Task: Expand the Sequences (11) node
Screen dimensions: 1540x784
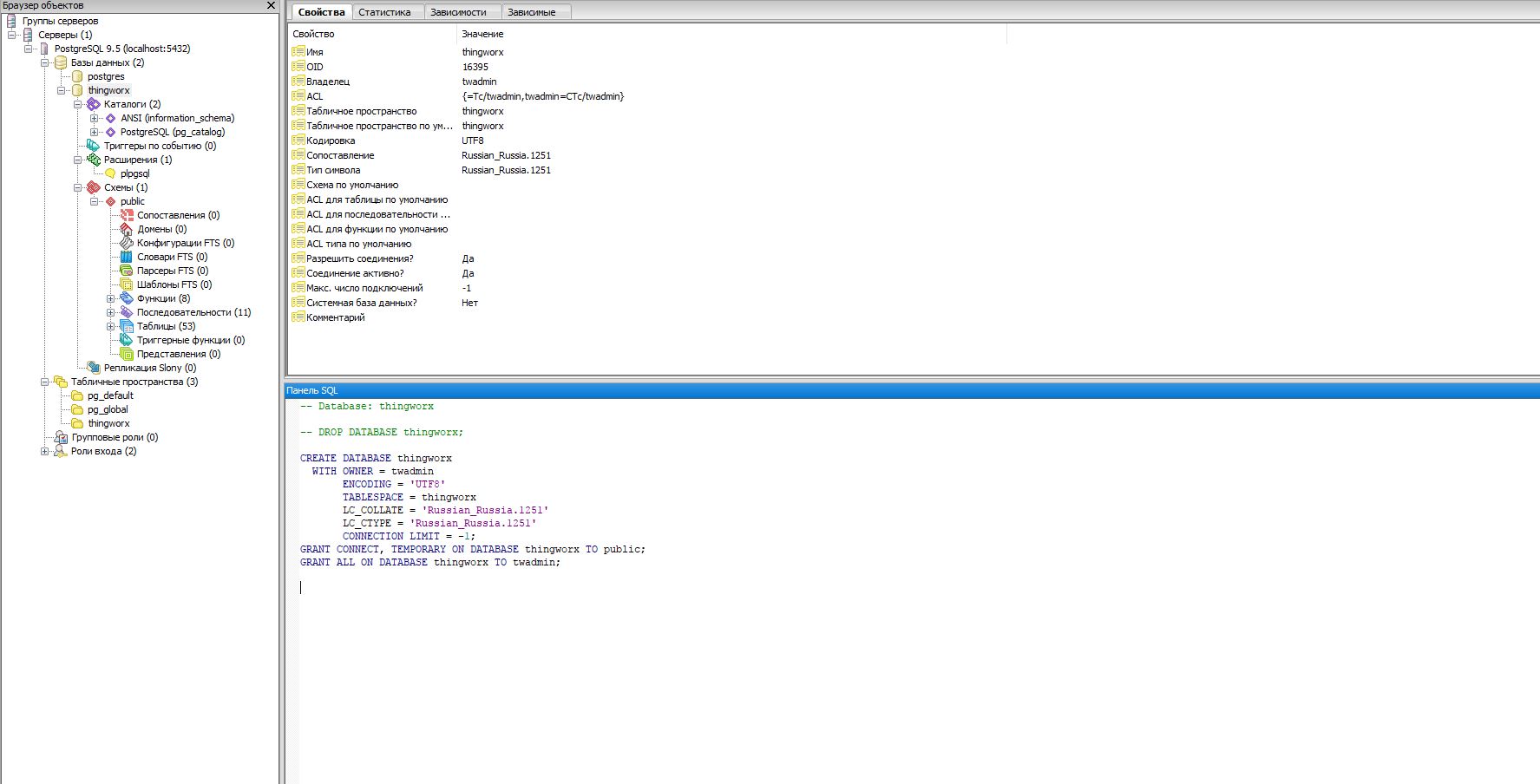Action: click(110, 312)
